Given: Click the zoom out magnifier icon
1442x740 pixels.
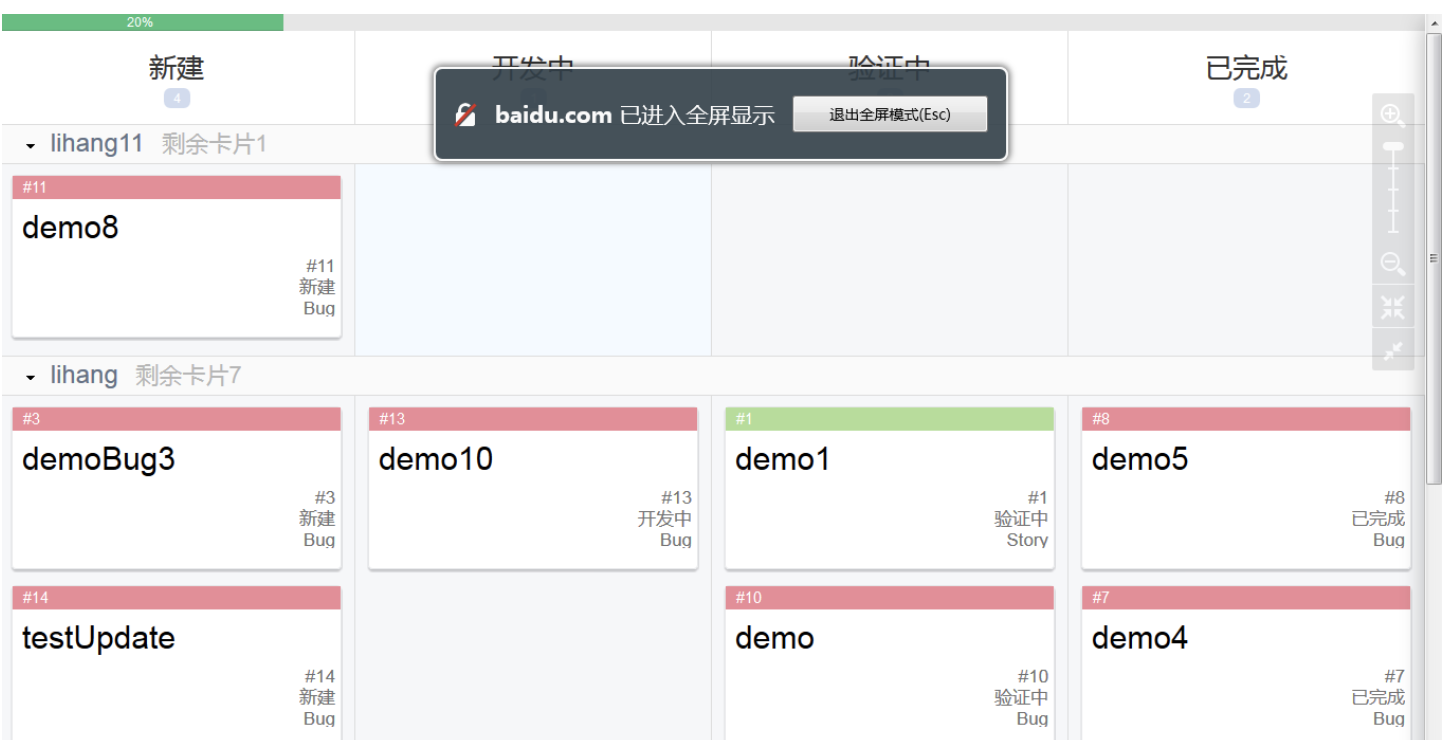Looking at the screenshot, I should click(x=1393, y=264).
